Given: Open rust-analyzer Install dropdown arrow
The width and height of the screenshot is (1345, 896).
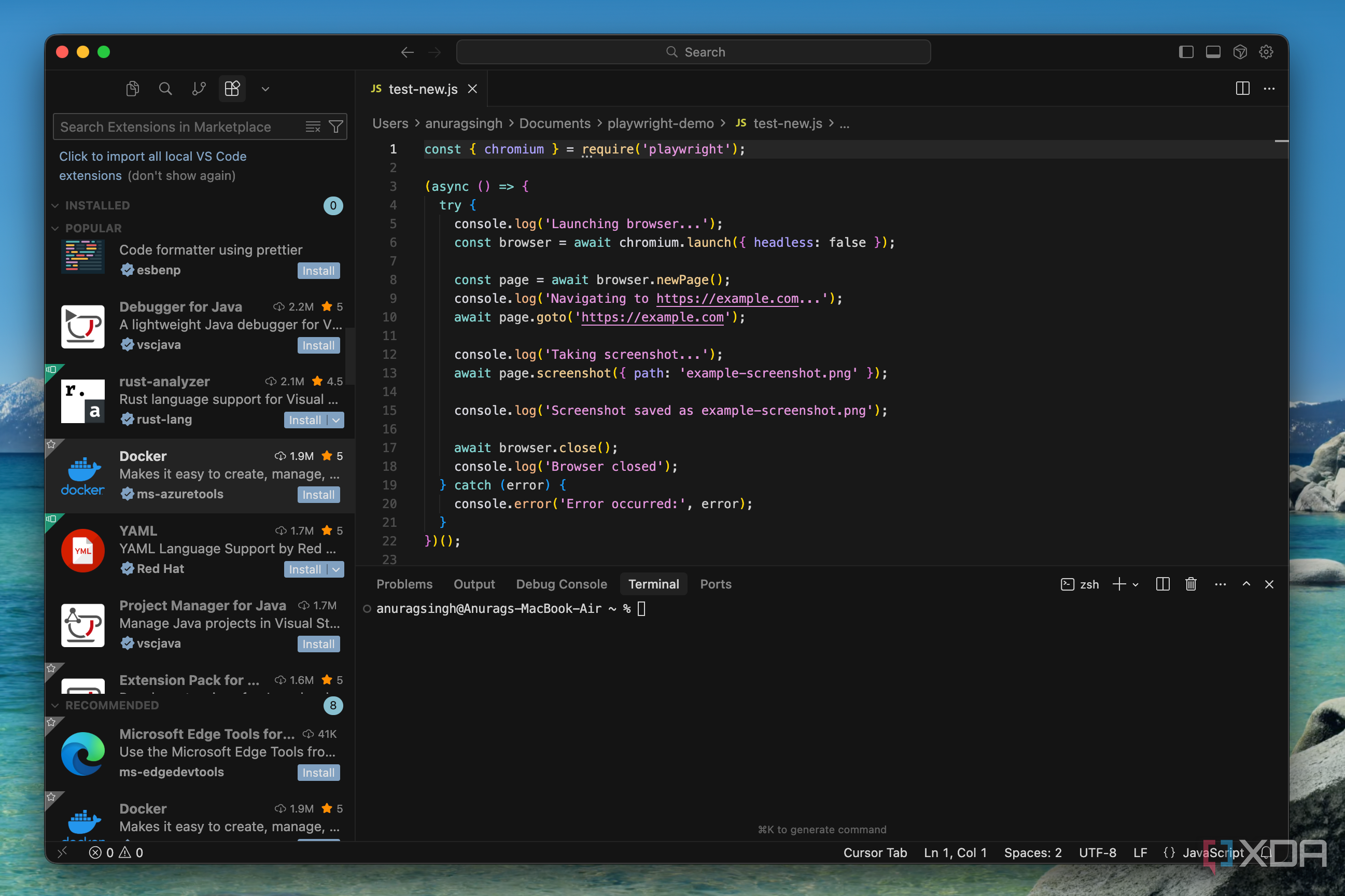Looking at the screenshot, I should point(337,420).
